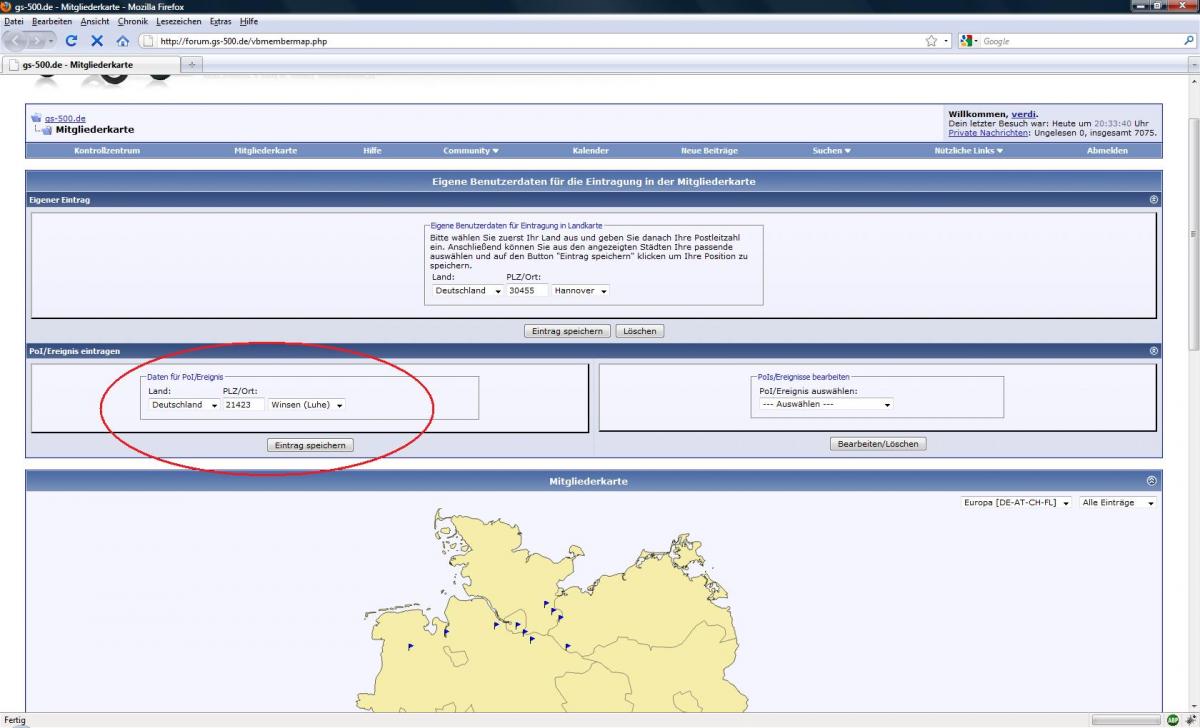Image resolution: width=1200 pixels, height=728 pixels.
Task: Click the Private Nachrichten link
Action: pos(987,132)
